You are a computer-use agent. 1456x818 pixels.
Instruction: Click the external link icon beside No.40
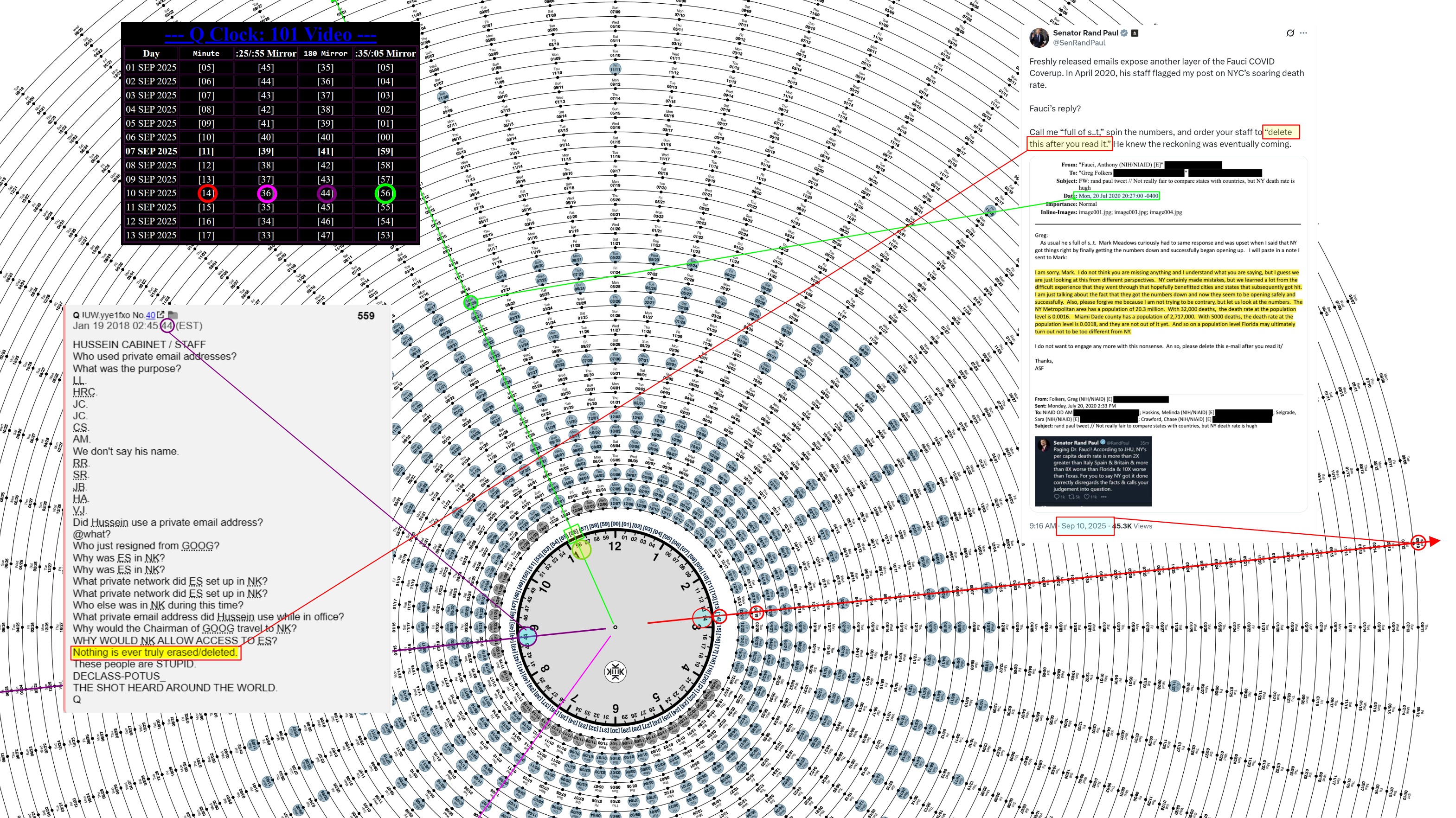160,315
